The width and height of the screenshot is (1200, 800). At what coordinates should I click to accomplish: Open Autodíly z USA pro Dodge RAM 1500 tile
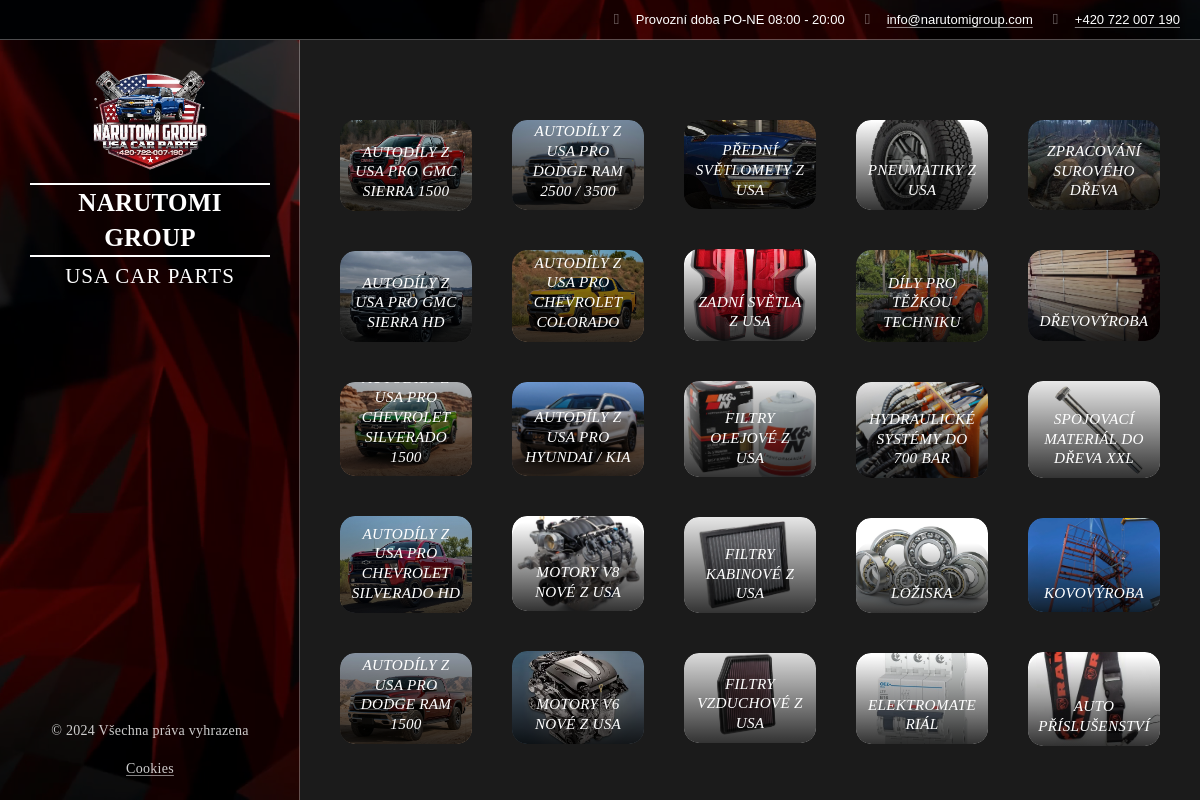[x=406, y=698]
